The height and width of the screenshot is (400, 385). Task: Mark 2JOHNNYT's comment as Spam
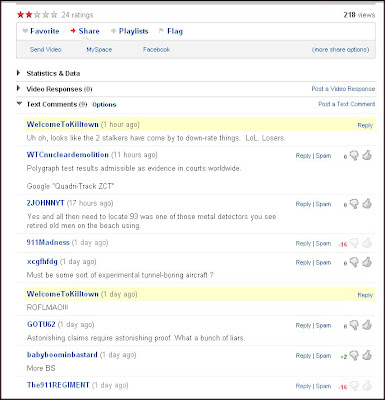pos(323,204)
